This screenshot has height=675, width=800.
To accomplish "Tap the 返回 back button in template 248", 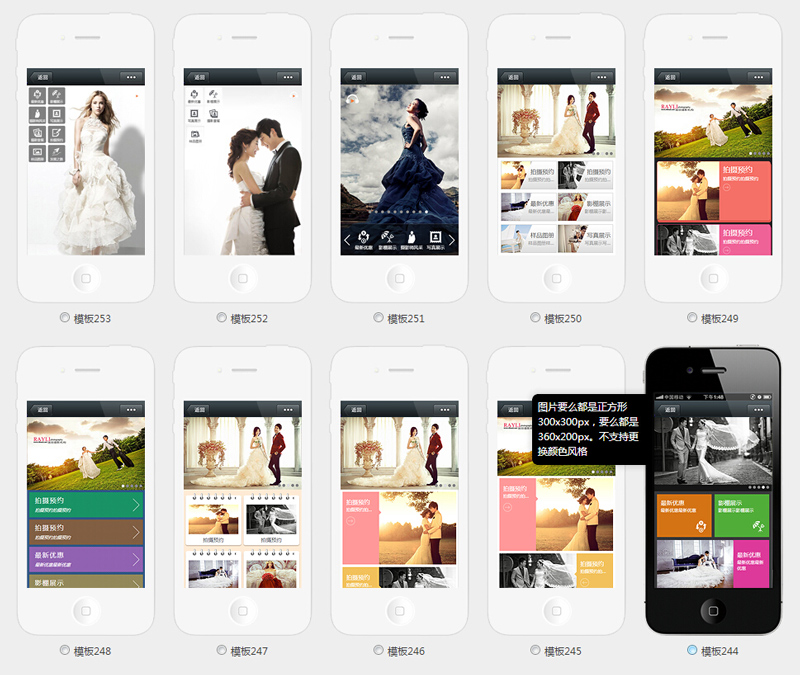I will coord(40,410).
